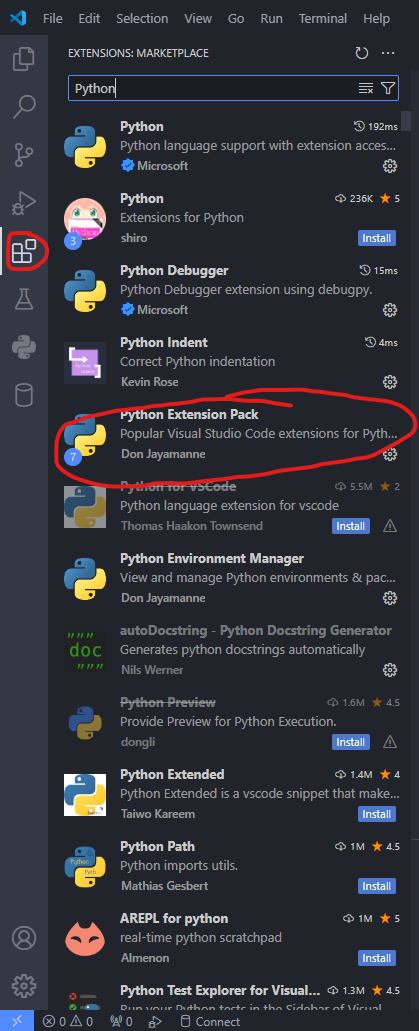This screenshot has width=419, height=1031.
Task: Manage gear for Python Extension Pack
Action: (x=390, y=454)
